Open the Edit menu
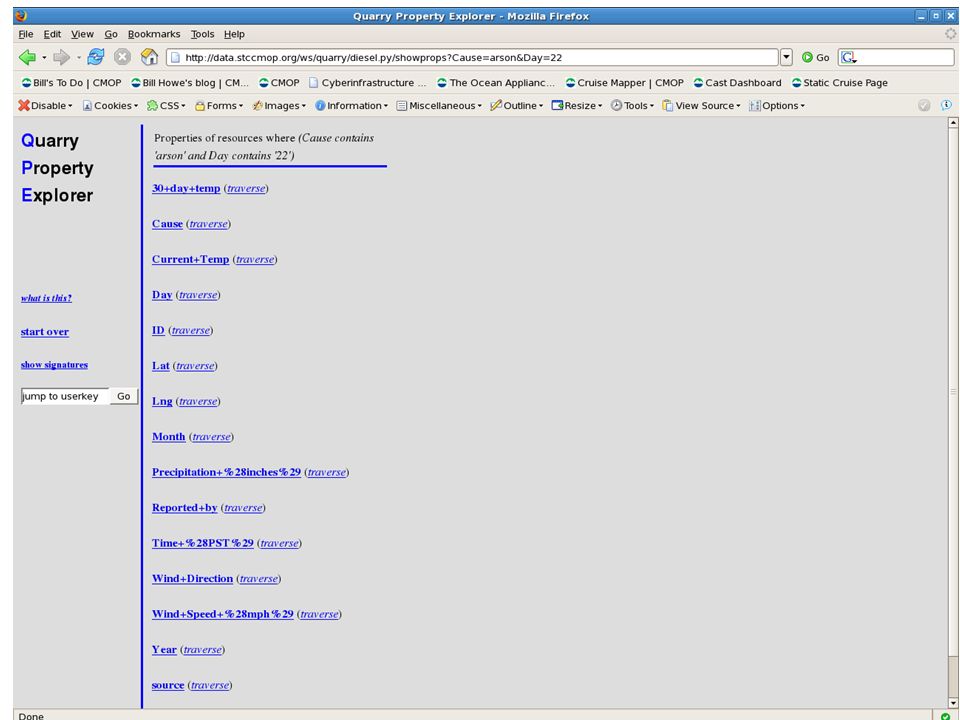The image size is (960, 720). [x=52, y=34]
